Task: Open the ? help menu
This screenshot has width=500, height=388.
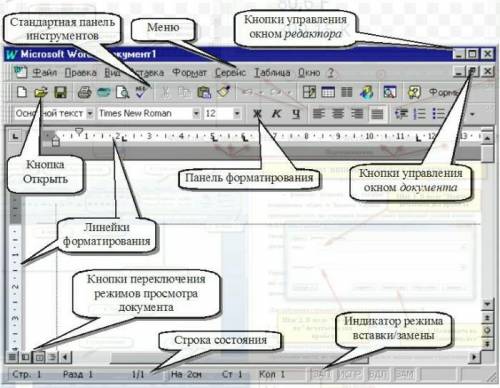Action: [x=331, y=72]
